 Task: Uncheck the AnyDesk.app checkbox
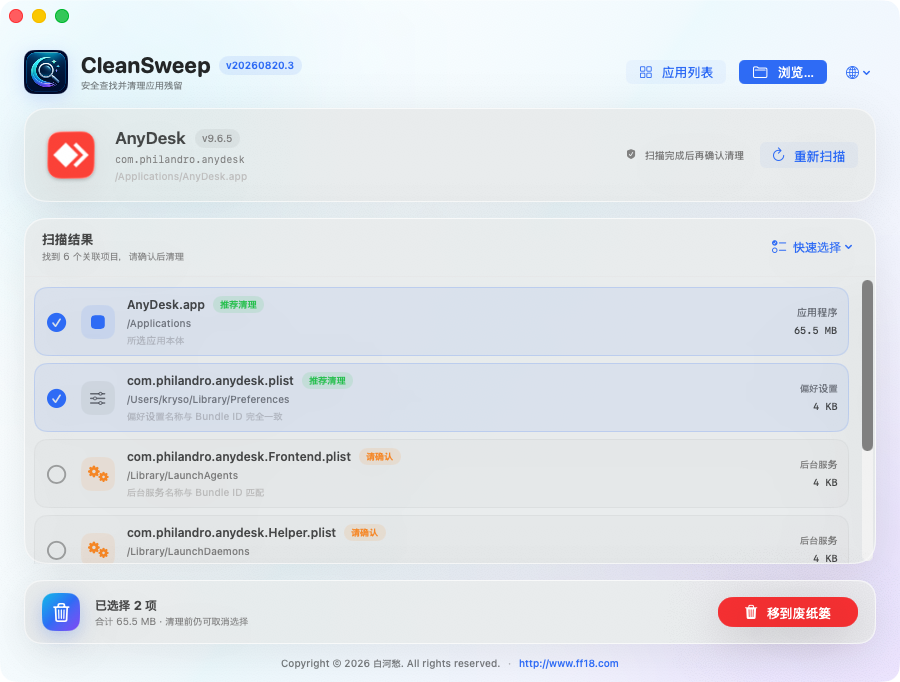coord(56,322)
